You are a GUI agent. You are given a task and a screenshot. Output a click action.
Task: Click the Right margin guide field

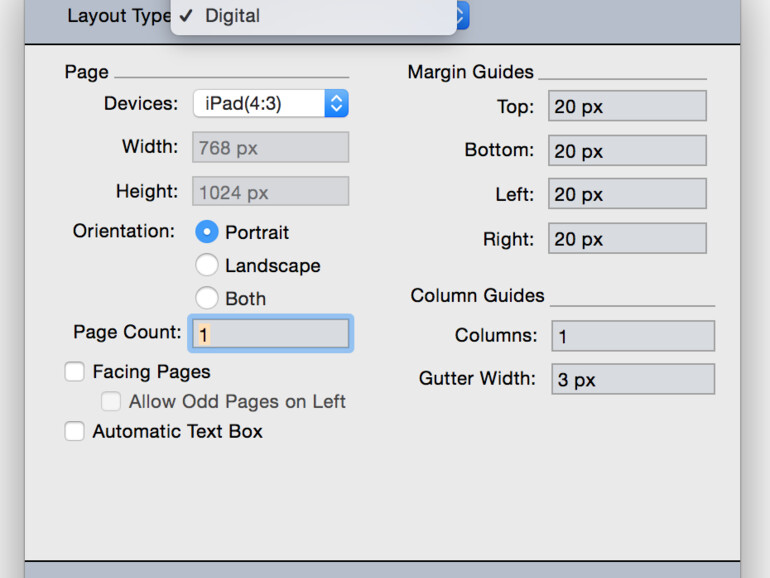point(627,239)
